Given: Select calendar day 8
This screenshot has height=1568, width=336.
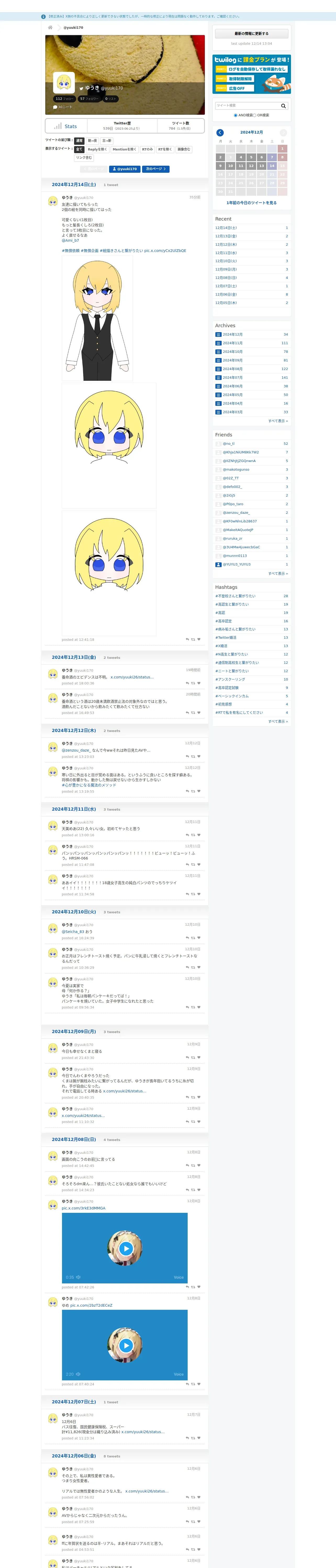Looking at the screenshot, I should pos(282,157).
